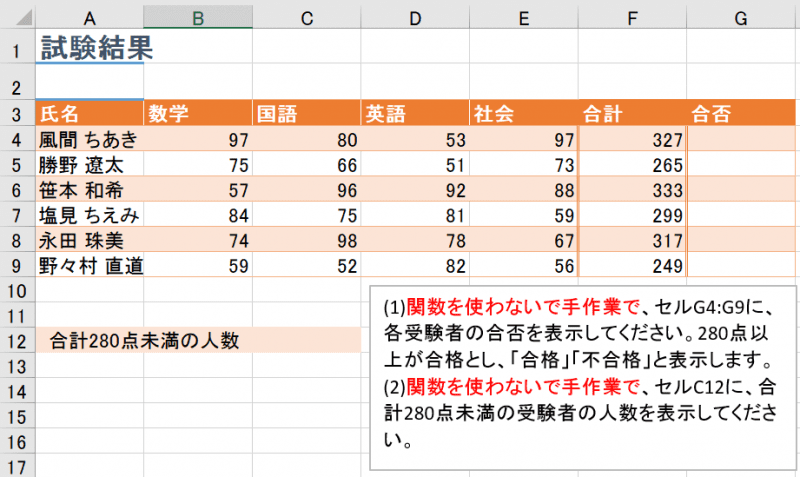Click total cell showing 327

coord(633,139)
